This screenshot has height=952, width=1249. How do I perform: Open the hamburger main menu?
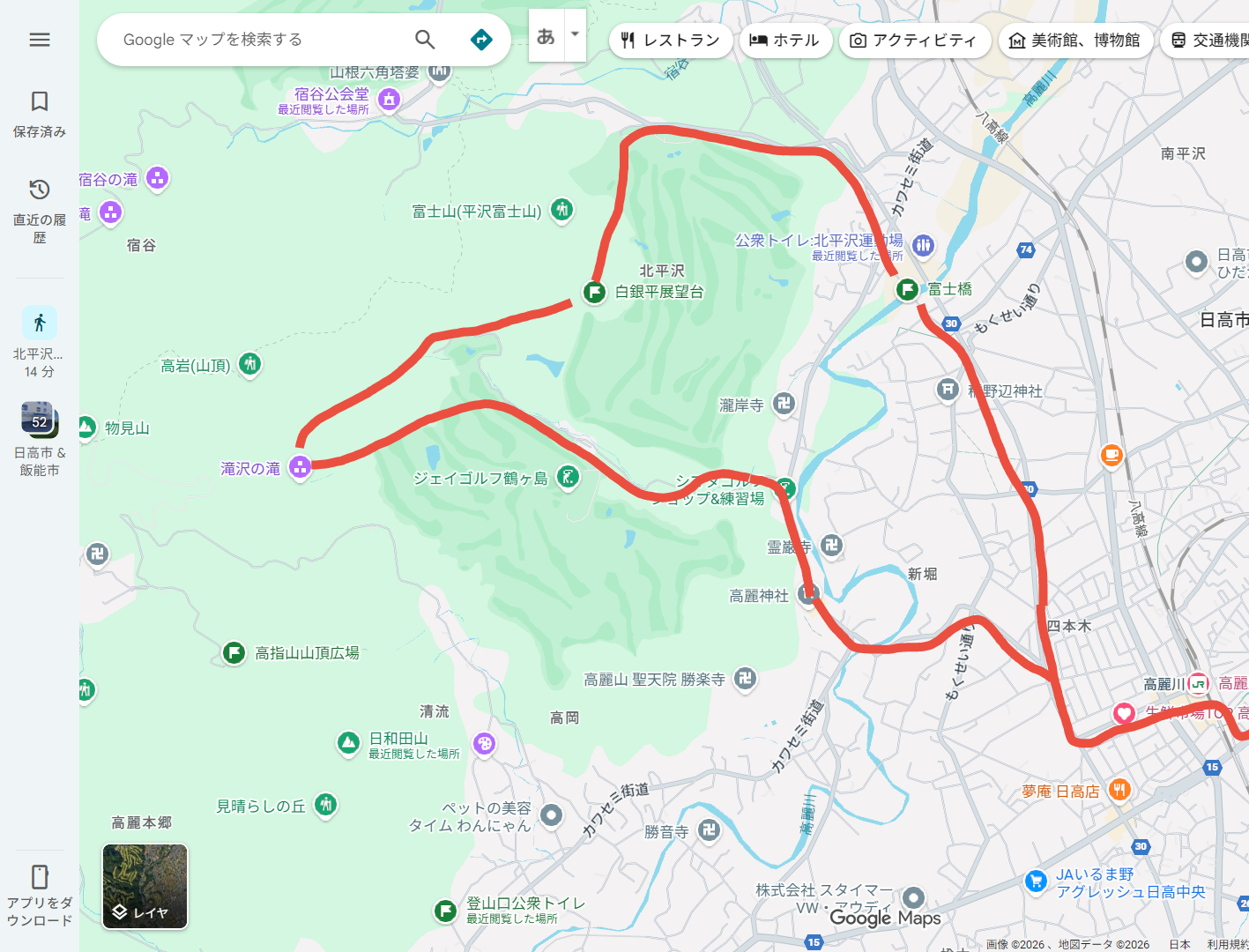(40, 40)
